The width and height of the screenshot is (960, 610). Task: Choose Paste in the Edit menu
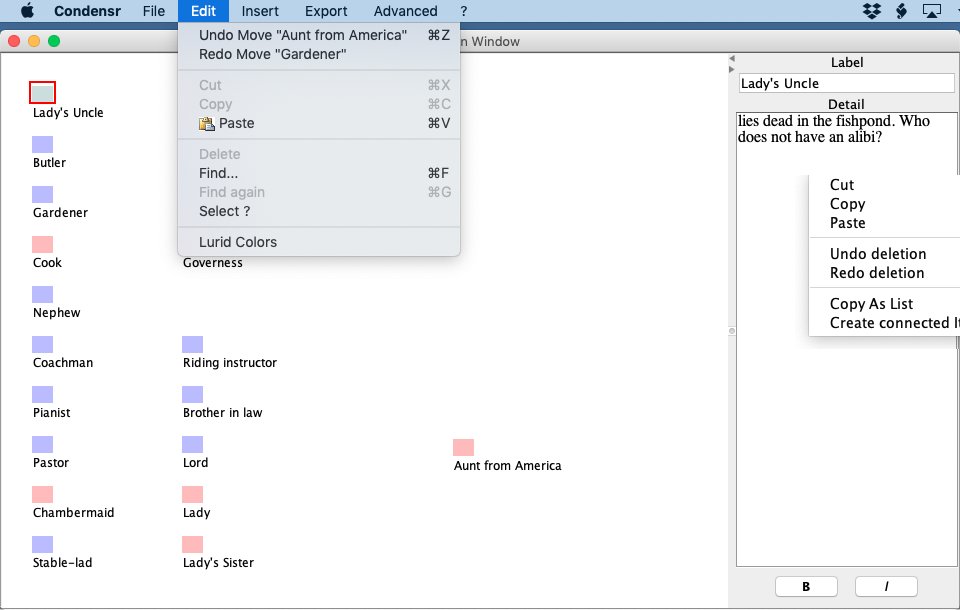click(319, 123)
